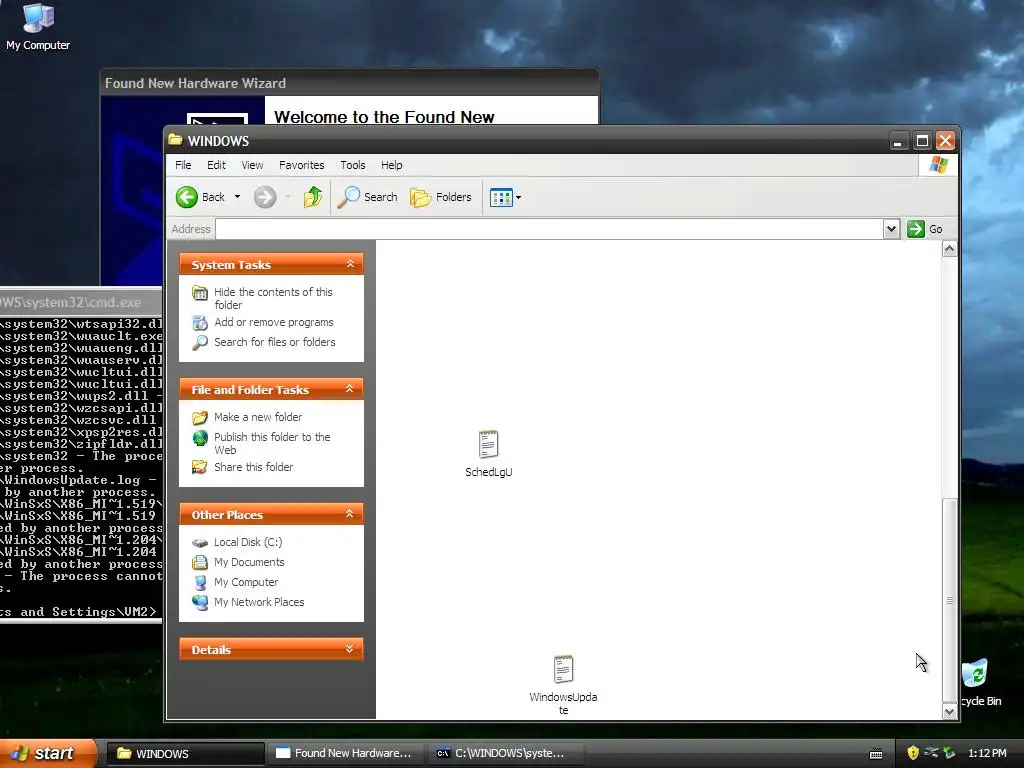The image size is (1024, 768).
Task: Click the Found New Hardware Wizard title bar
Action: tap(349, 83)
